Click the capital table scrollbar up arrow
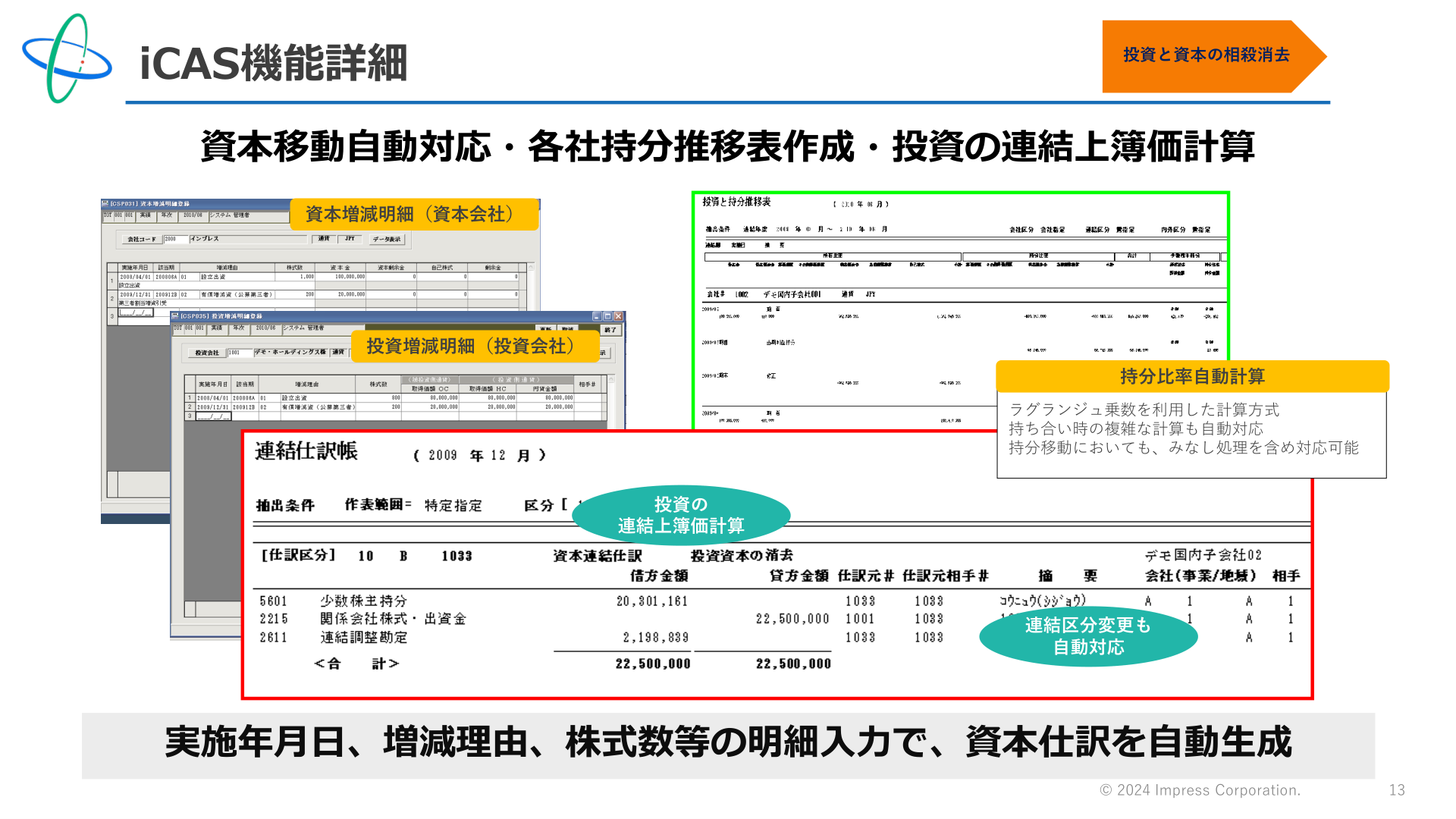 click(531, 268)
